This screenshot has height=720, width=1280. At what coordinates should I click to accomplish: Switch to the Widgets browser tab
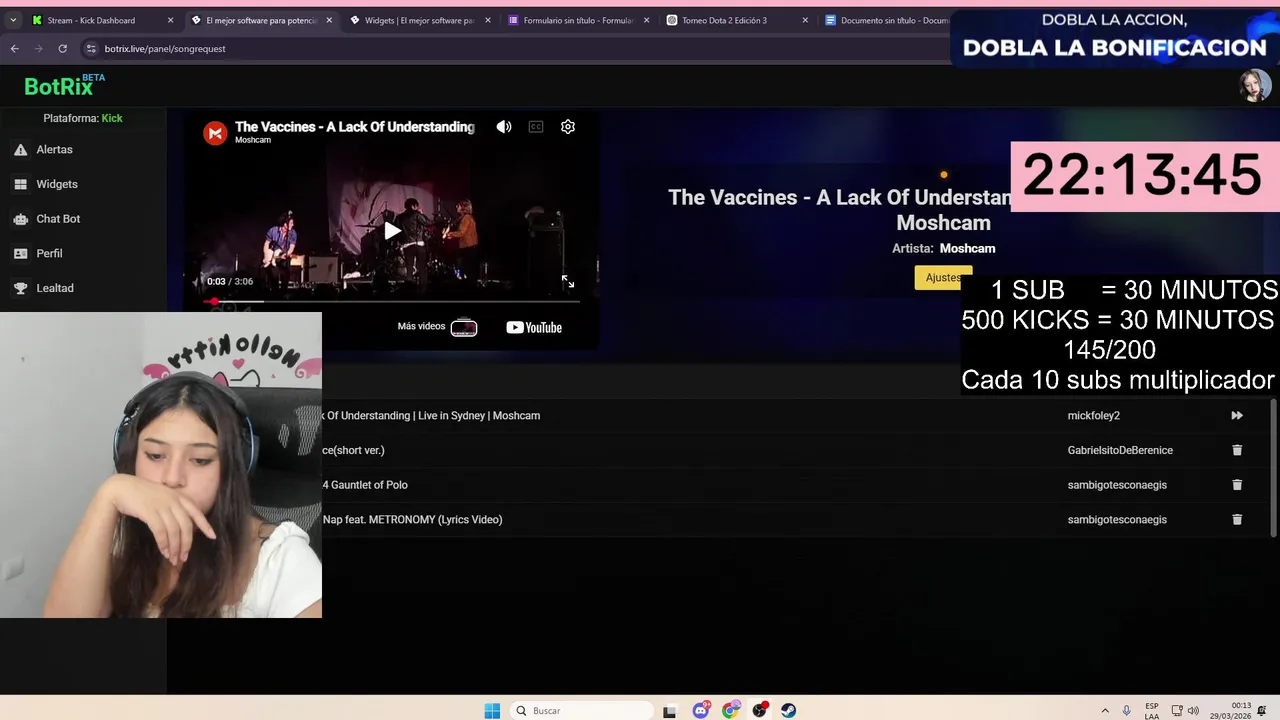click(x=419, y=20)
